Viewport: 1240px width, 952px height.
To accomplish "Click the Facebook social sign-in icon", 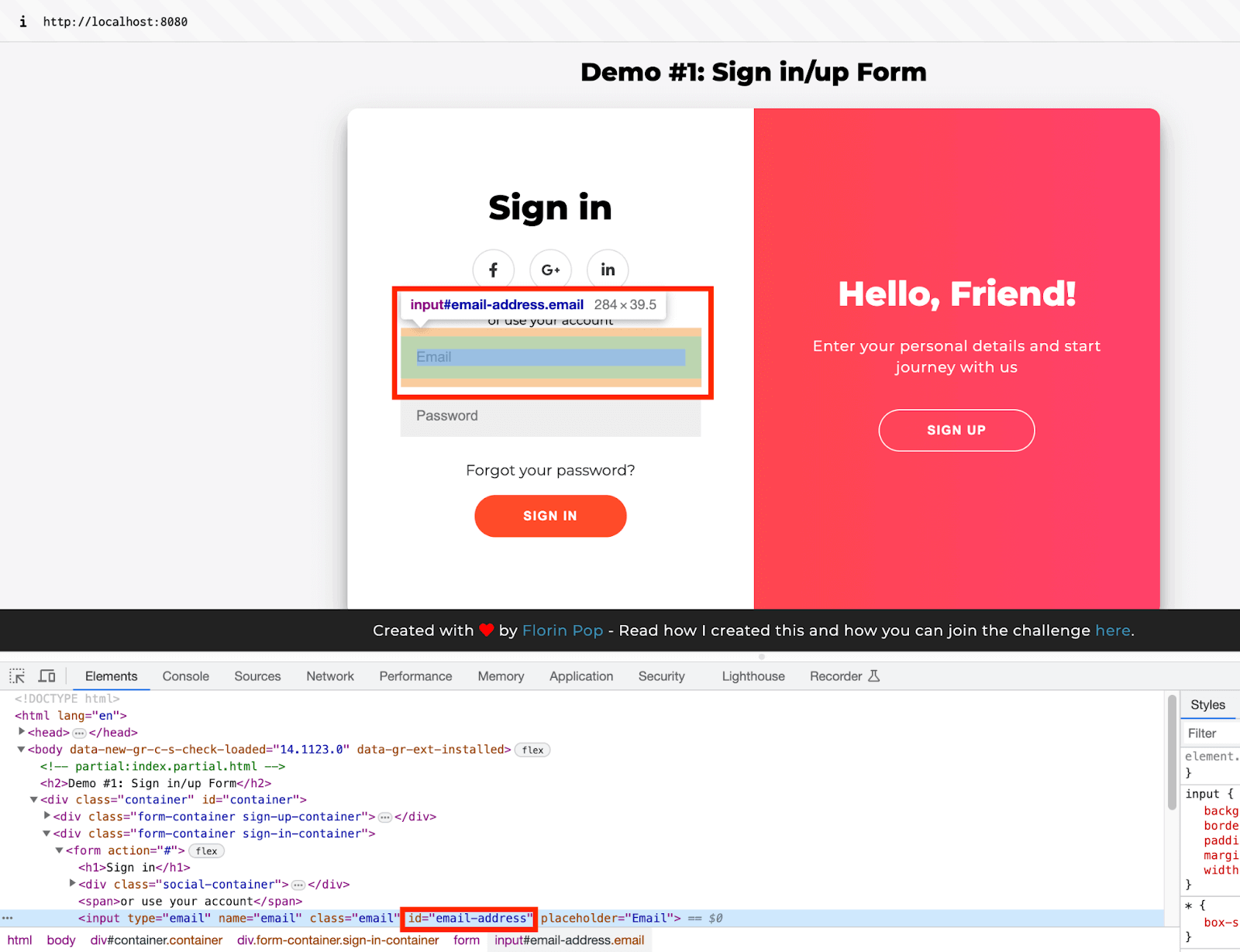I will coord(494,270).
